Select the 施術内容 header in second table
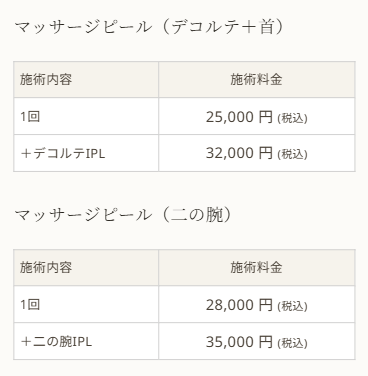This screenshot has width=368, height=376. click(86, 268)
